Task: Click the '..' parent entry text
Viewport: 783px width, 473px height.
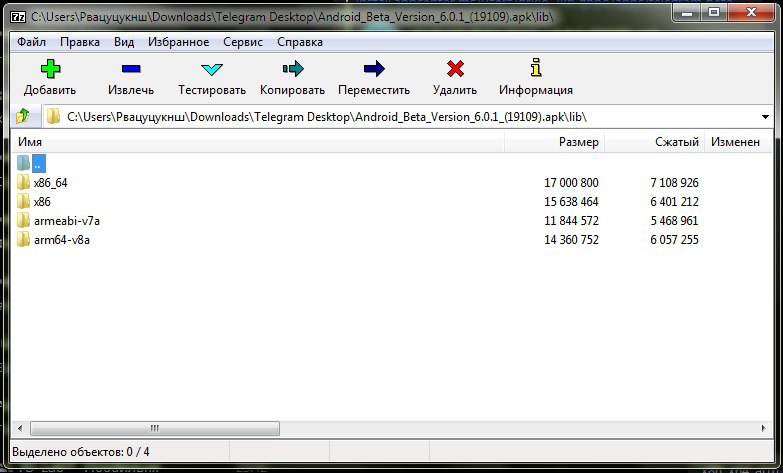Action: (x=38, y=163)
